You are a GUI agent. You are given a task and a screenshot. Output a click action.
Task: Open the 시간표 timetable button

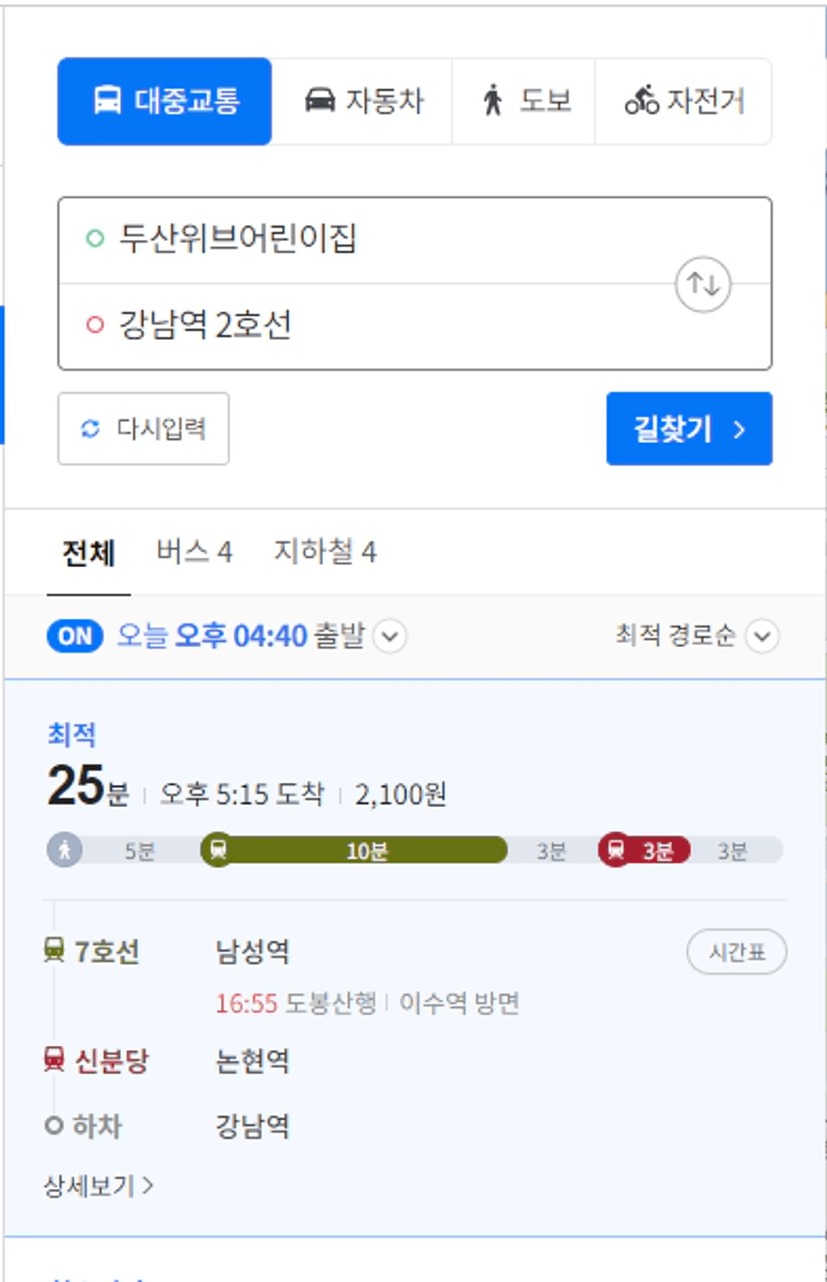pos(737,952)
